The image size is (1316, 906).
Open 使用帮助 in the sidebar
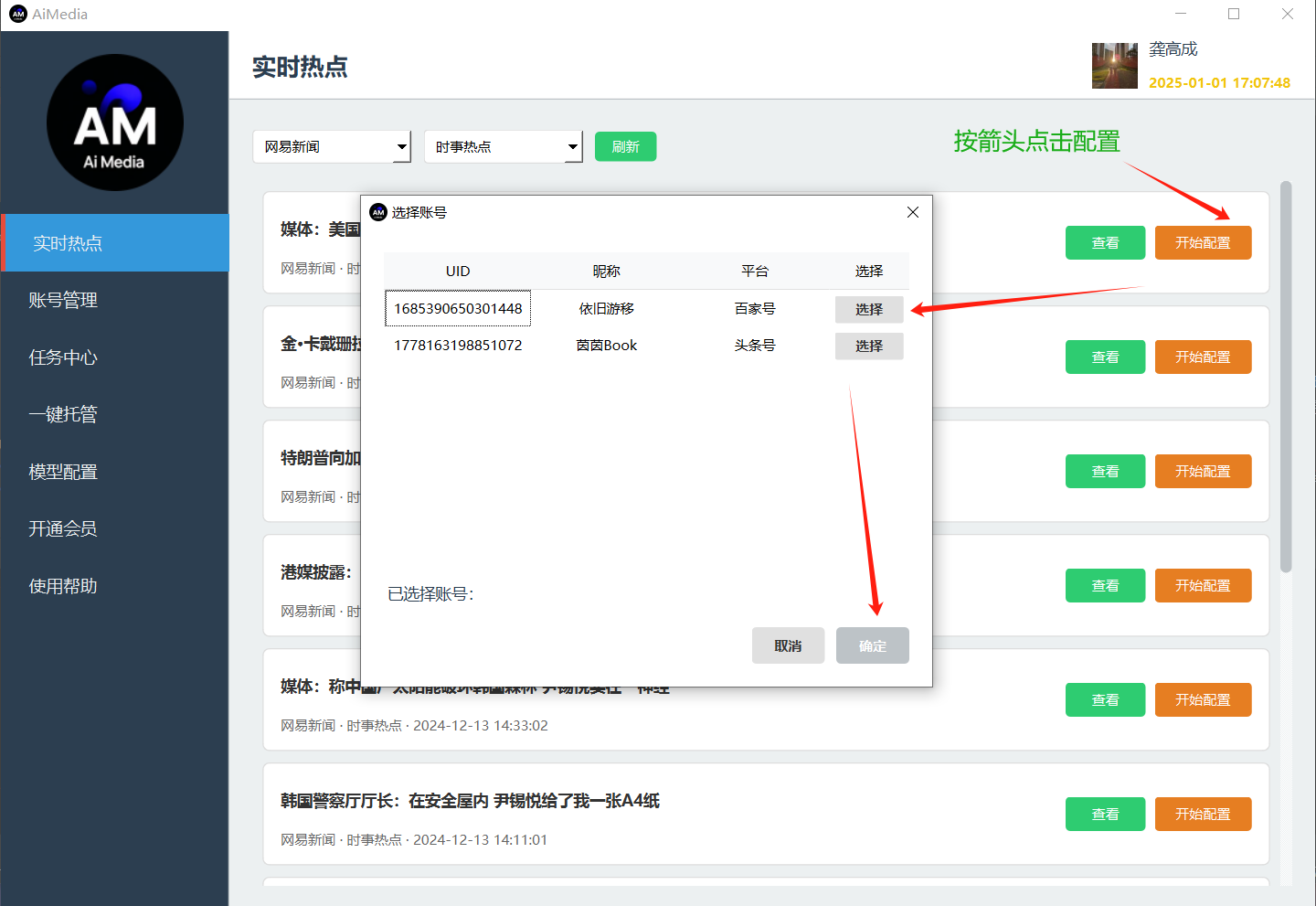tap(63, 586)
